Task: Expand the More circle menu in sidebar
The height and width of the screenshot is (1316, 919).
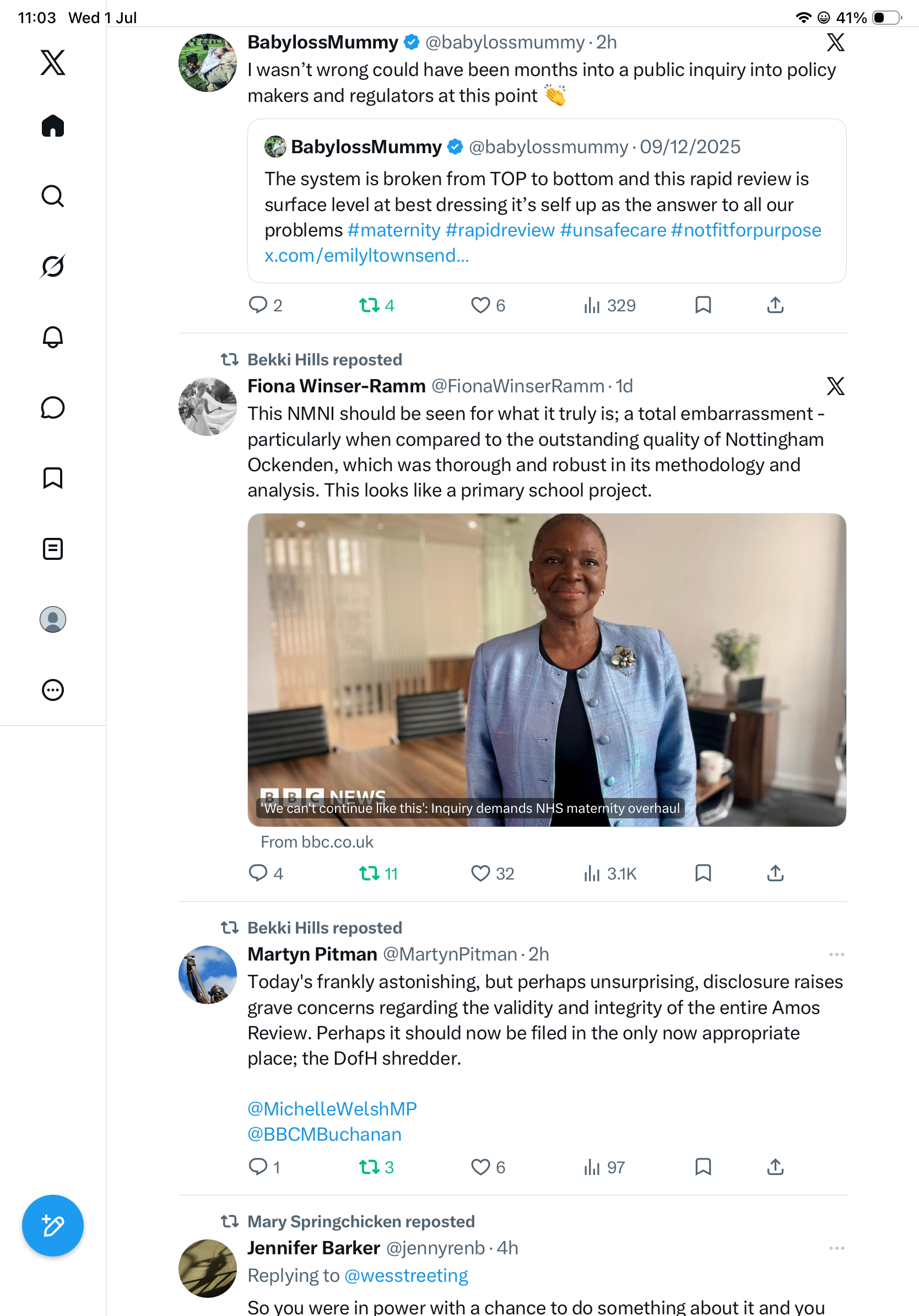Action: click(x=53, y=689)
